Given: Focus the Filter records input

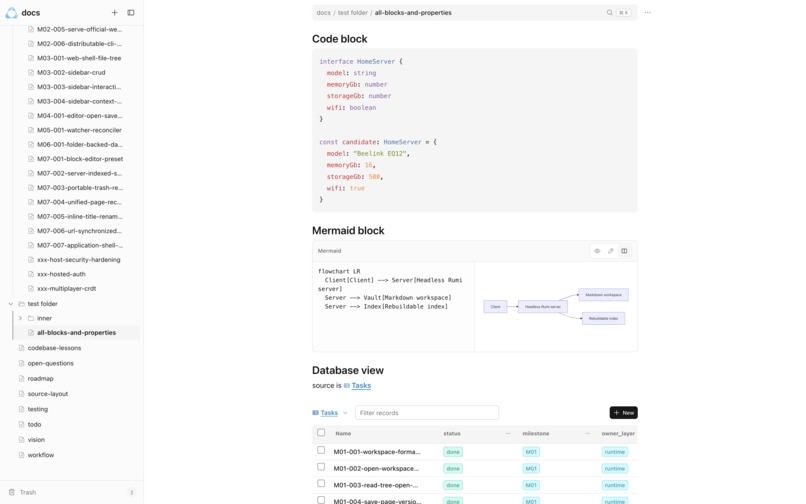Looking at the screenshot, I should [x=427, y=413].
